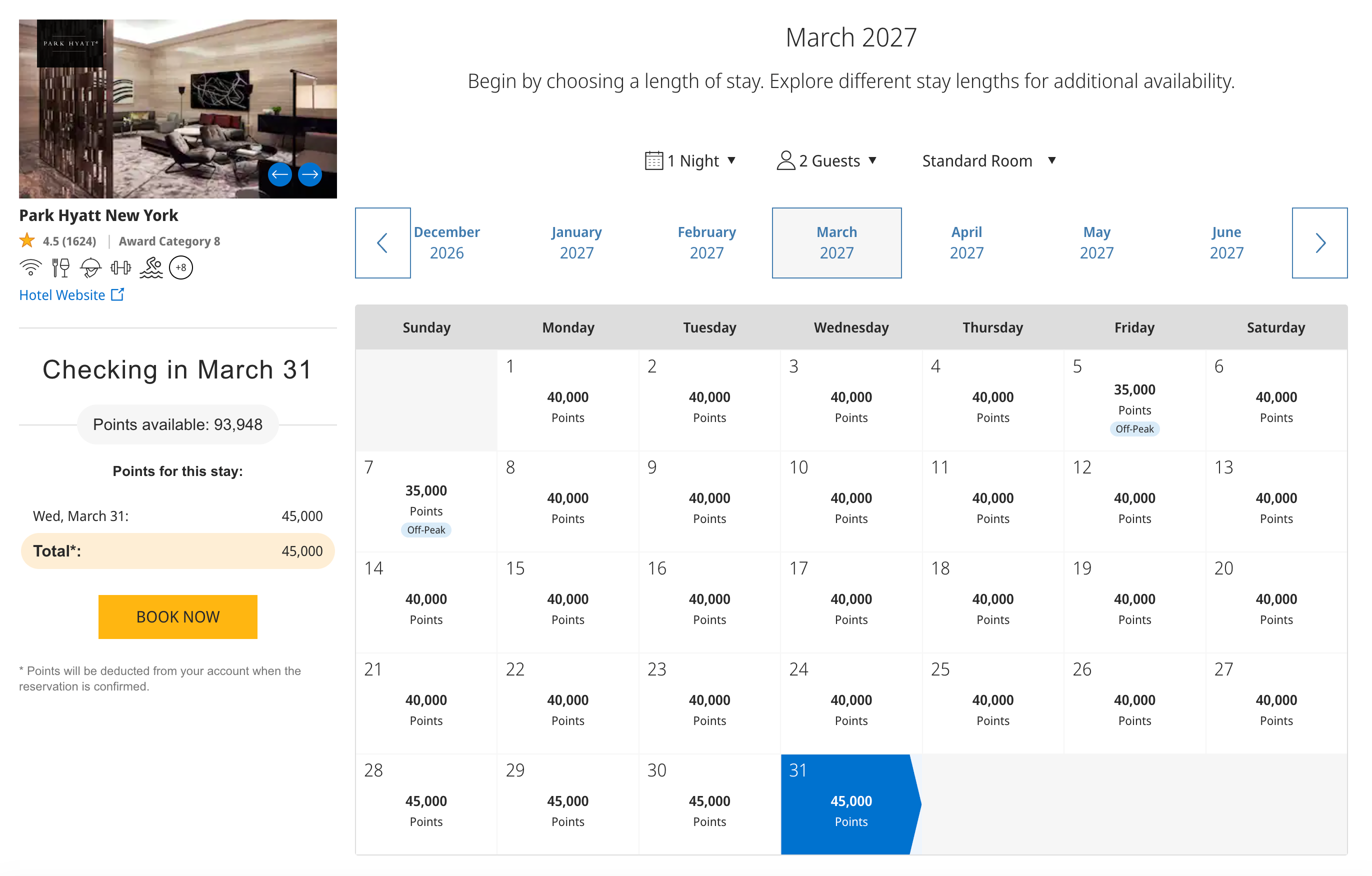This screenshot has height=876, width=1372.
Task: Select March 19 on the calendar
Action: [x=1134, y=602]
